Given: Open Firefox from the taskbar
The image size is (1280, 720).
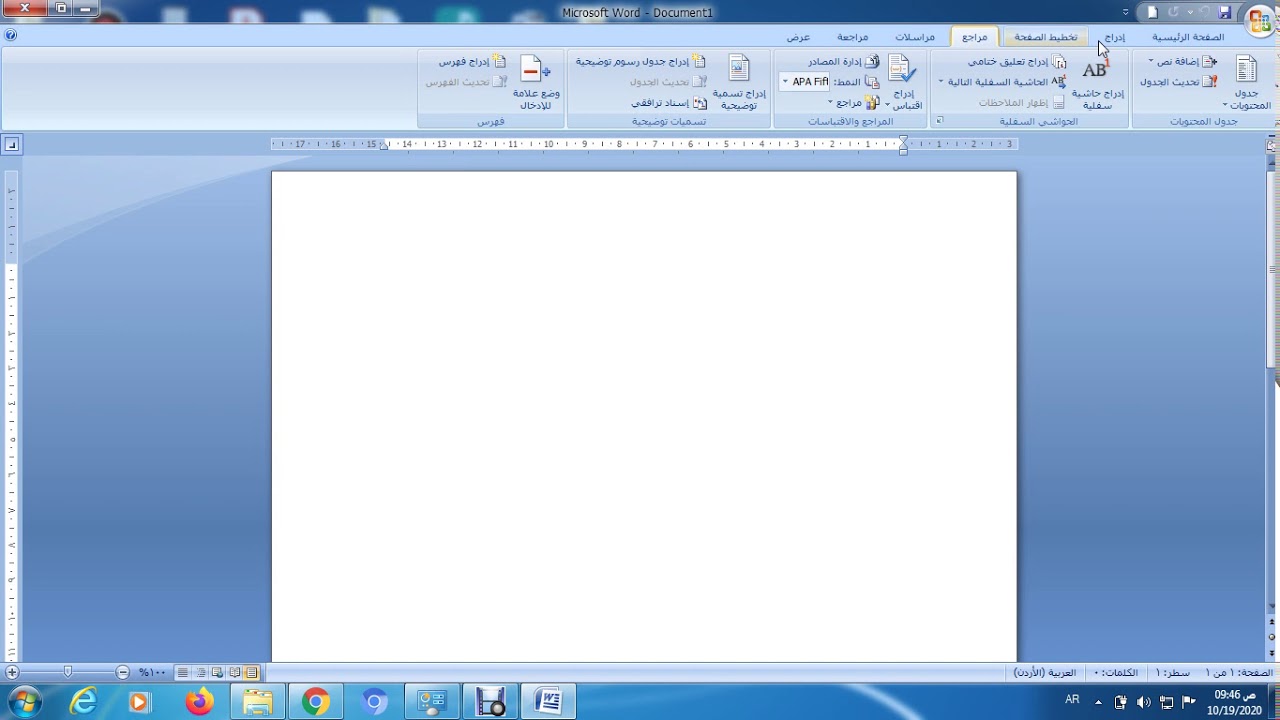Looking at the screenshot, I should coord(199,702).
